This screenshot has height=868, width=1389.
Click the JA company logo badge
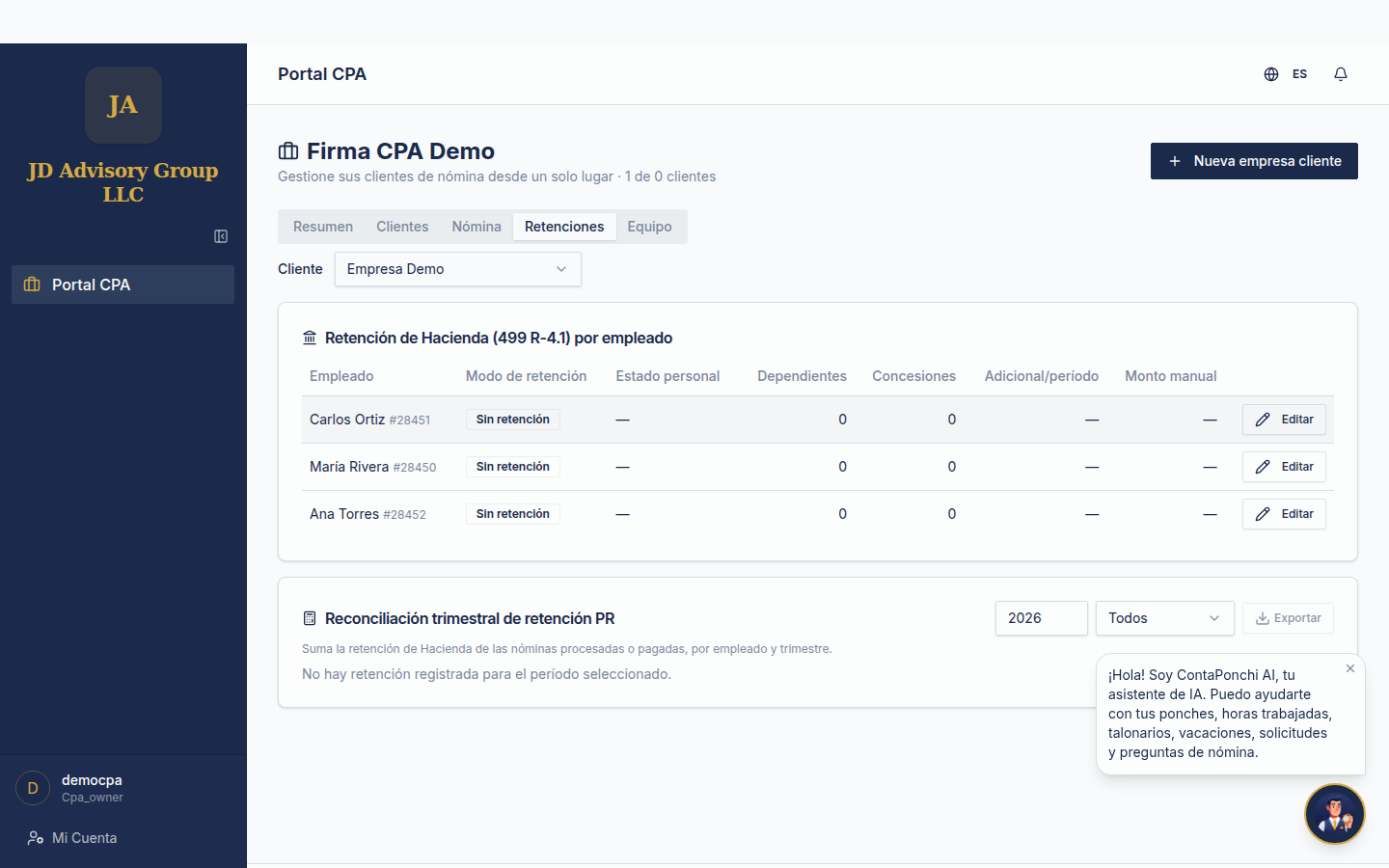(x=123, y=105)
